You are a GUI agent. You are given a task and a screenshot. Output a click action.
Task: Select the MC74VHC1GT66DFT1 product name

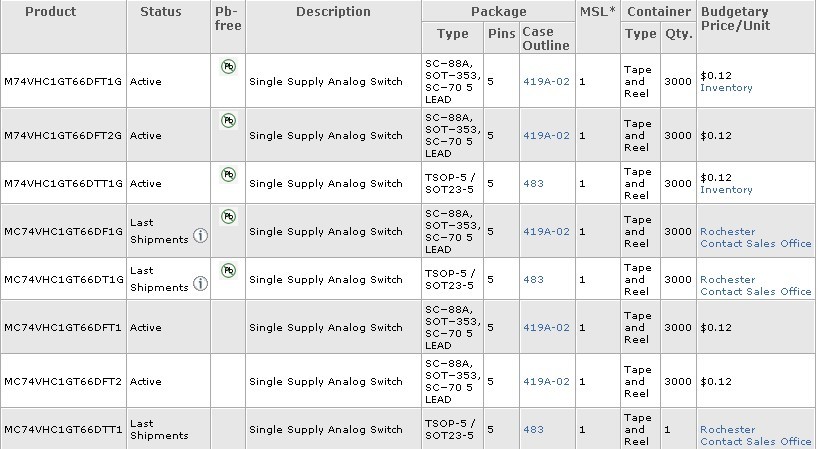pyautogui.click(x=63, y=327)
